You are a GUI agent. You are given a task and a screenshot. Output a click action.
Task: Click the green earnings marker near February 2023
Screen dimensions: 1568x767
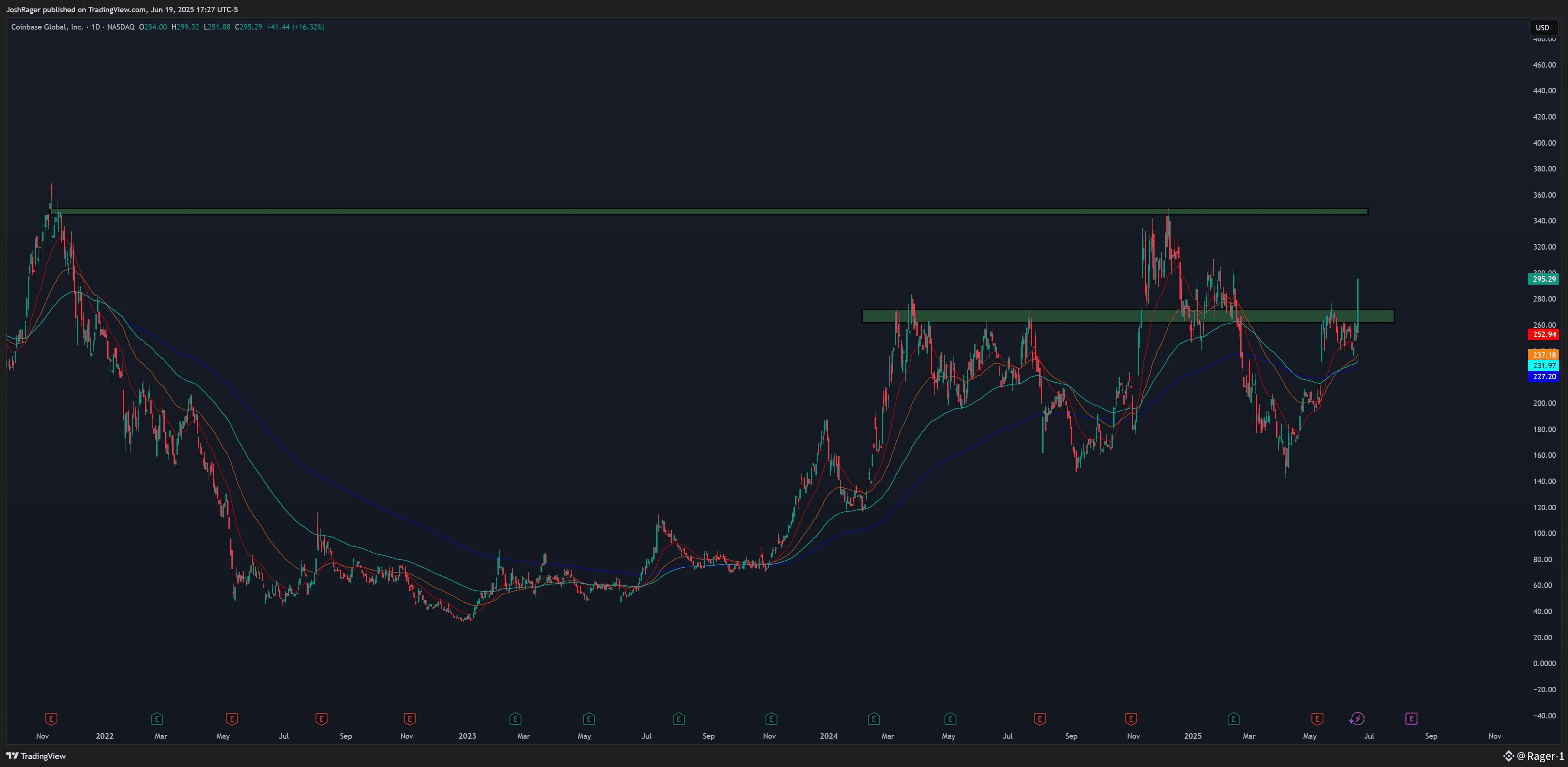pos(515,719)
